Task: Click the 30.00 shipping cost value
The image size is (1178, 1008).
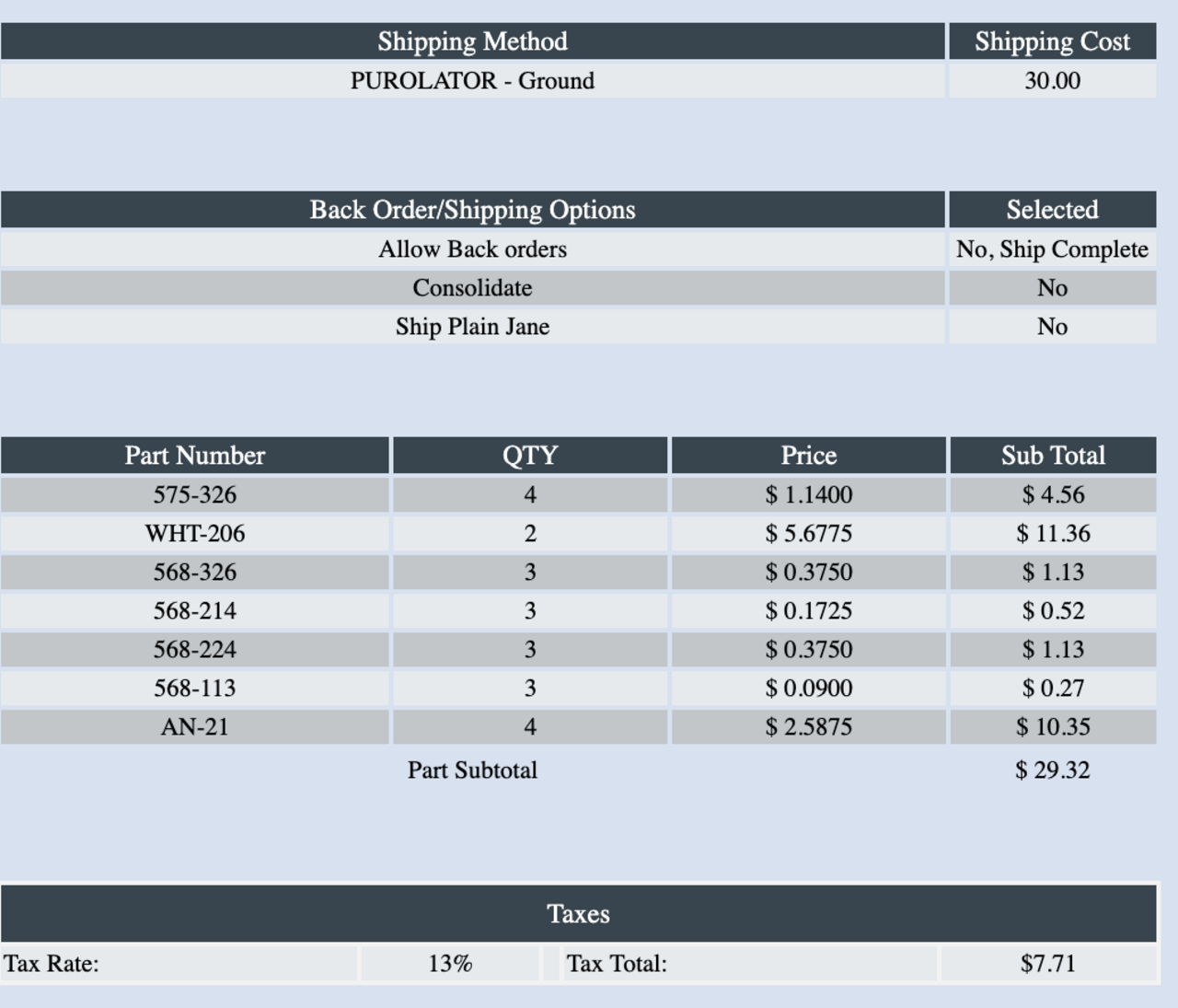Action: (1052, 81)
